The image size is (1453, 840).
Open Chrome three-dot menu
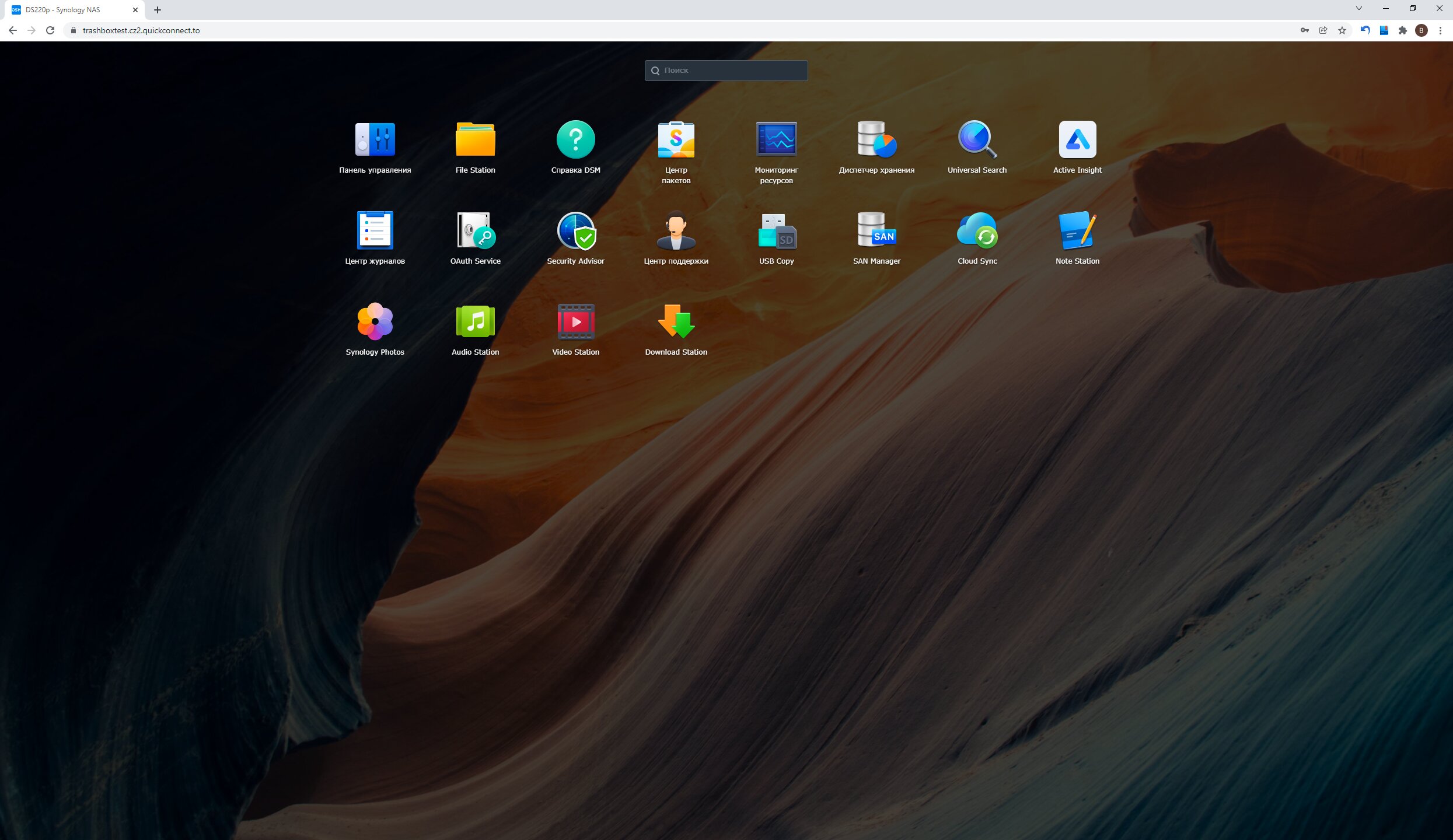click(1440, 30)
